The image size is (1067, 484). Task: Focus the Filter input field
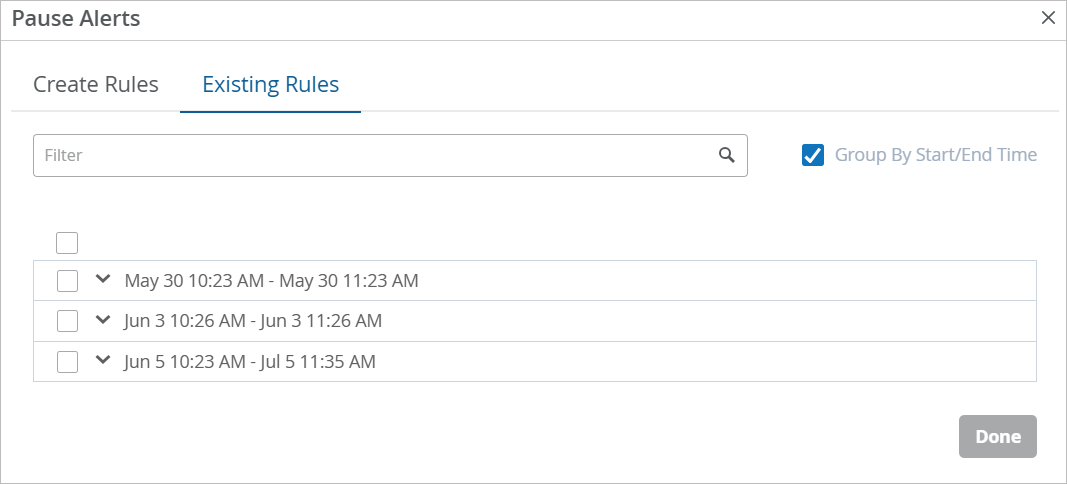click(x=370, y=155)
